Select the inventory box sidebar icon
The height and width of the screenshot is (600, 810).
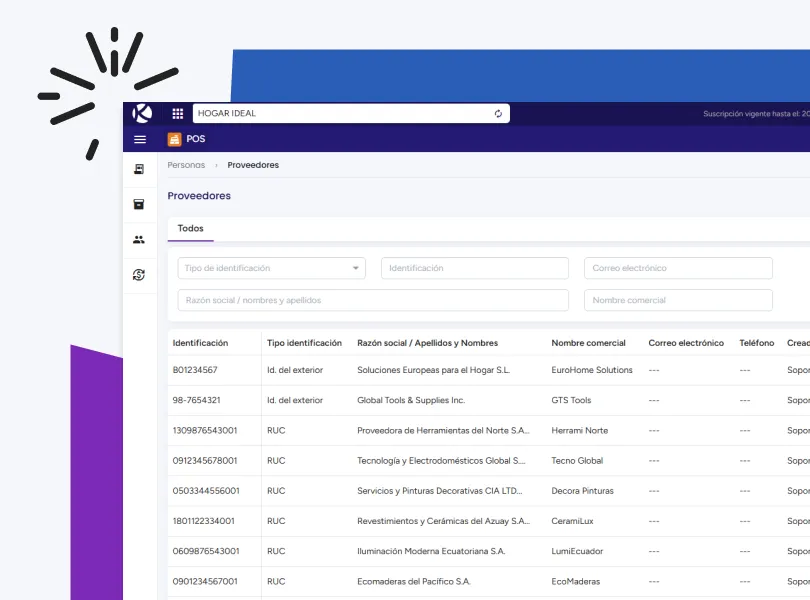click(140, 204)
